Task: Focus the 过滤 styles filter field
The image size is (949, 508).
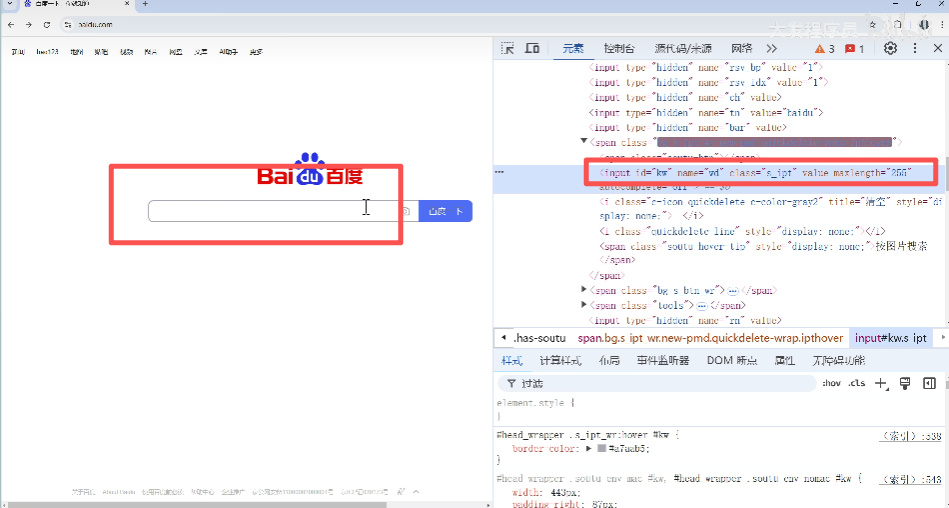Action: click(657, 383)
